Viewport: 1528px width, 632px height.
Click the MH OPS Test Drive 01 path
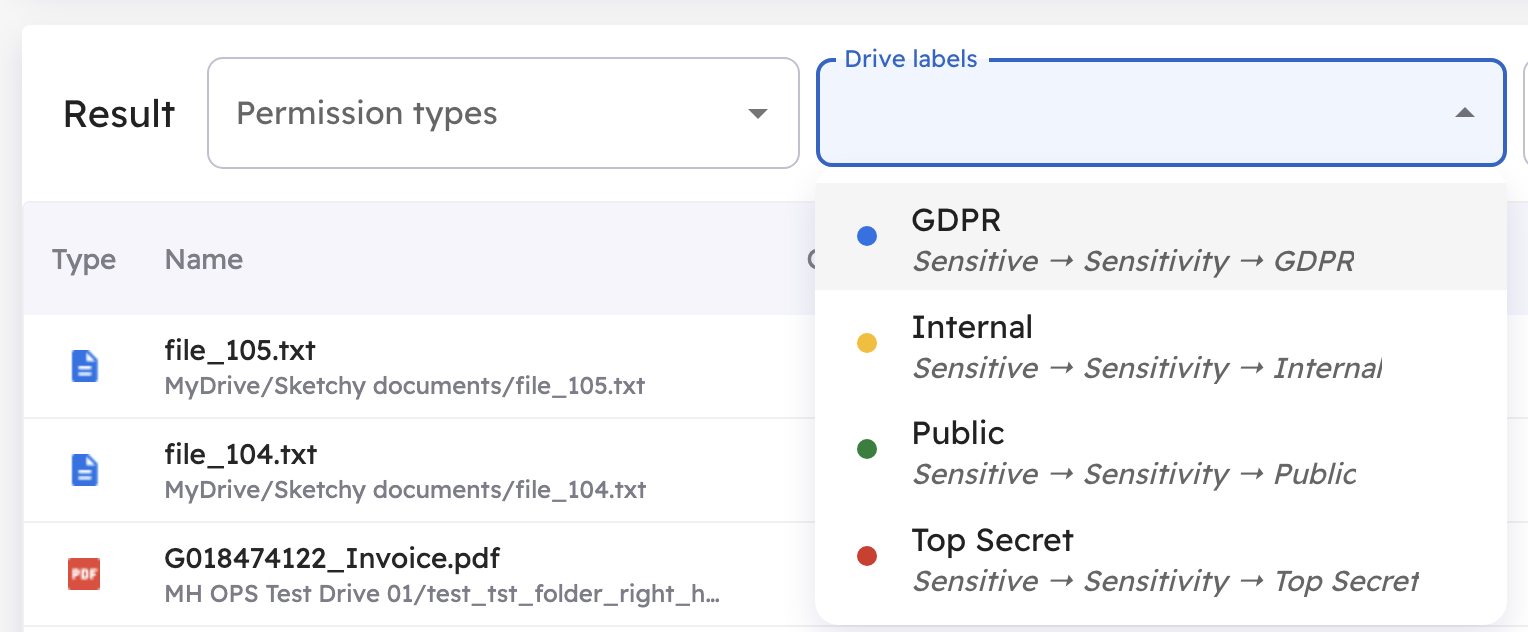[x=442, y=594]
